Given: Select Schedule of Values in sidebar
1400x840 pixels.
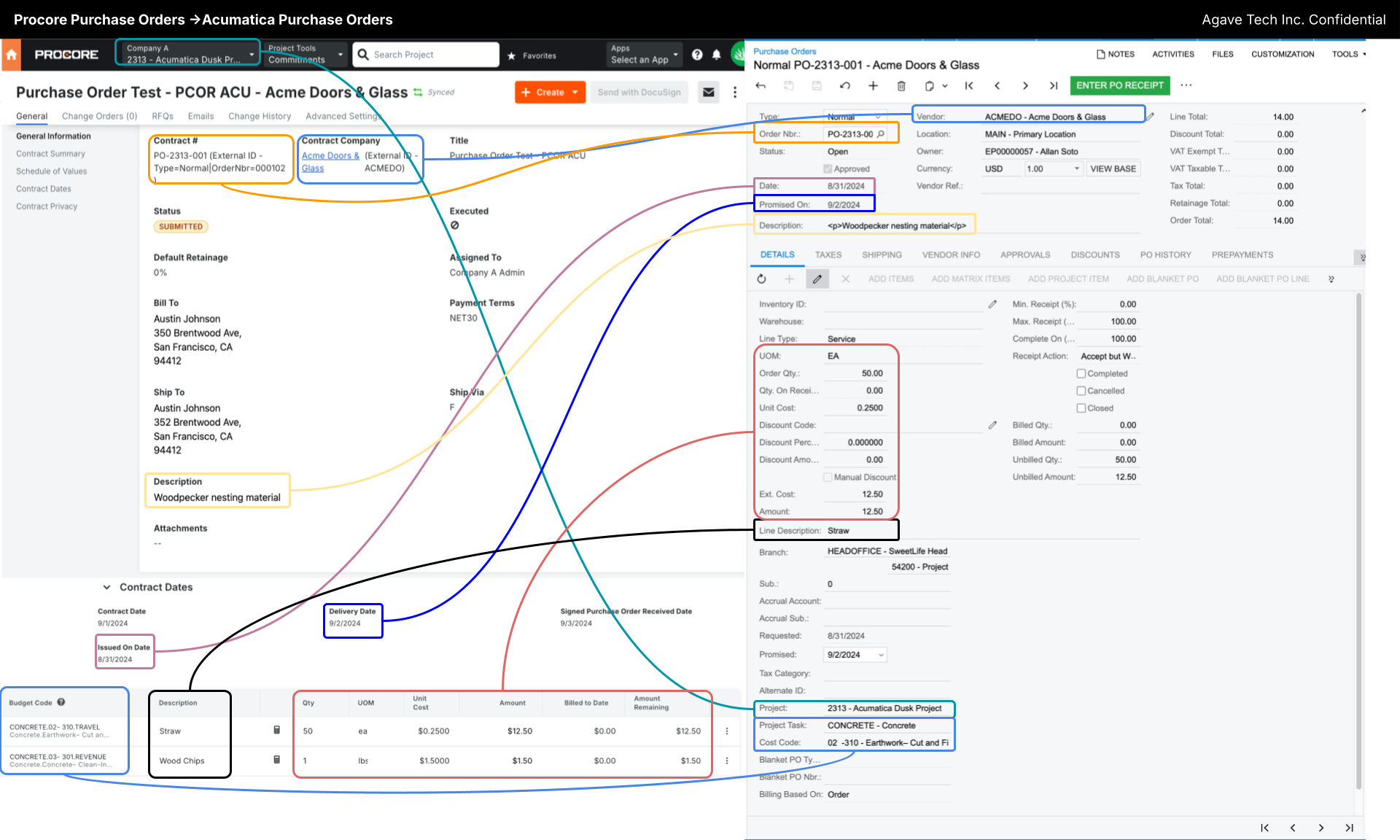Looking at the screenshot, I should (52, 171).
